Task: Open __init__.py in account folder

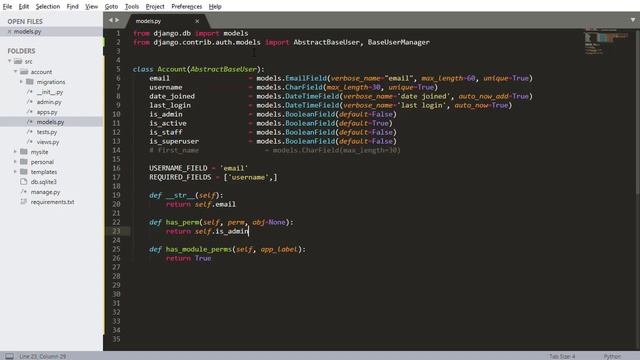Action: point(50,92)
